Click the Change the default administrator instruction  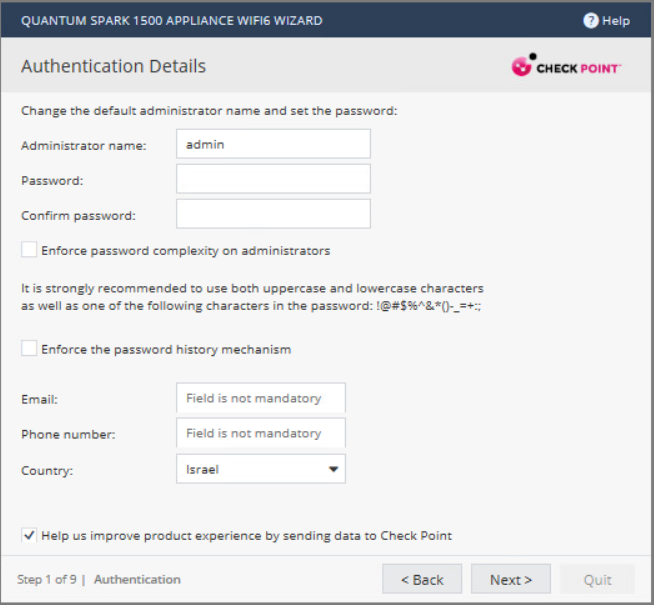pyautogui.click(x=209, y=111)
